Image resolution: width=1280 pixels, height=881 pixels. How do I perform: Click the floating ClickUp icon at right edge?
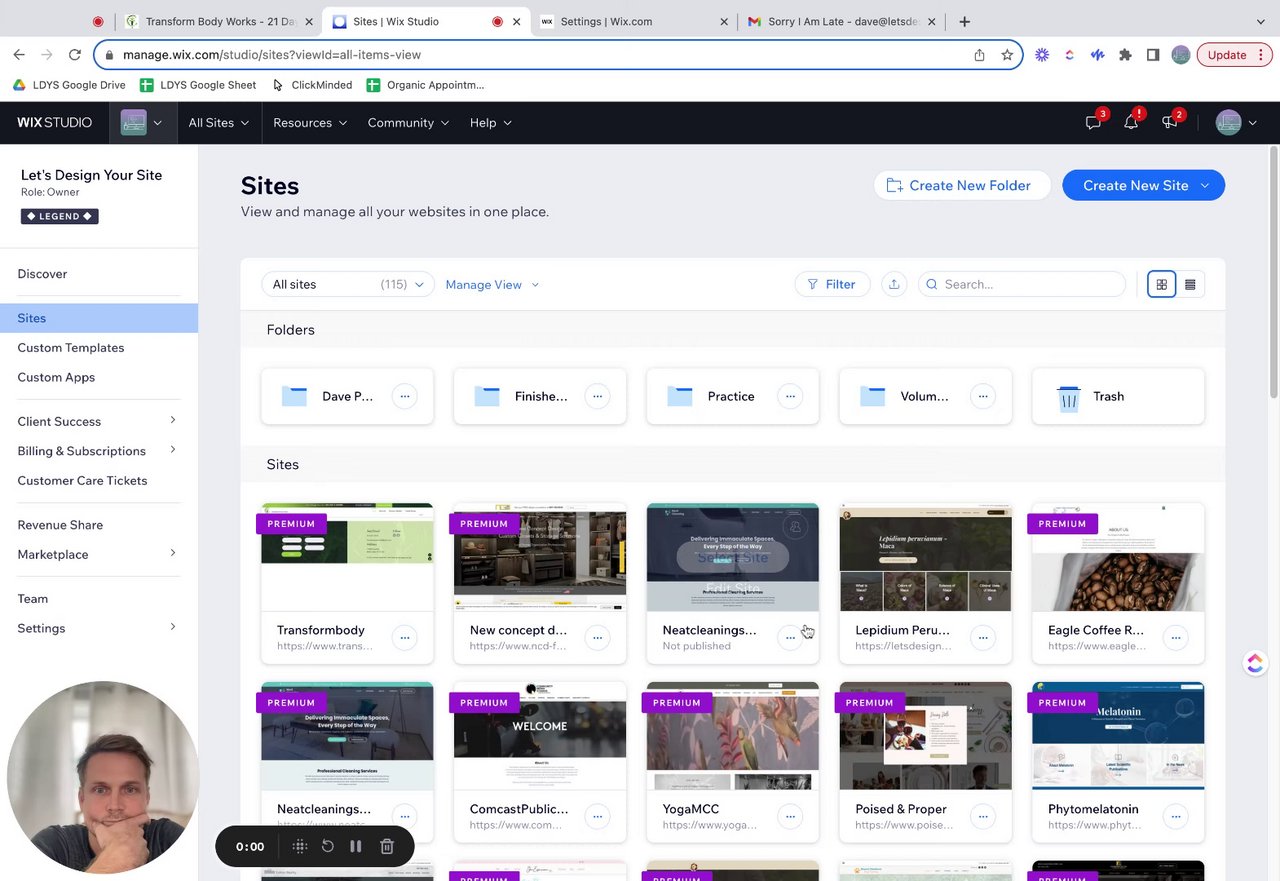[1255, 663]
